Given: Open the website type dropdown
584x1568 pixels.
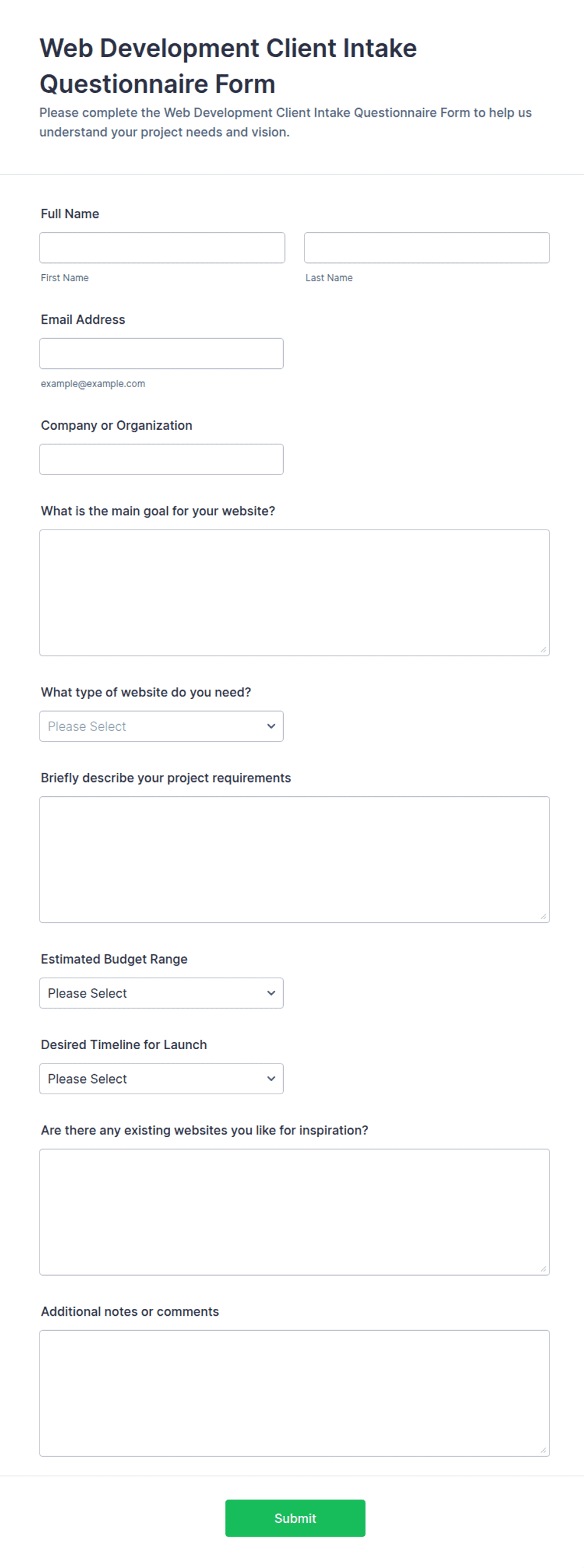Looking at the screenshot, I should 161,727.
